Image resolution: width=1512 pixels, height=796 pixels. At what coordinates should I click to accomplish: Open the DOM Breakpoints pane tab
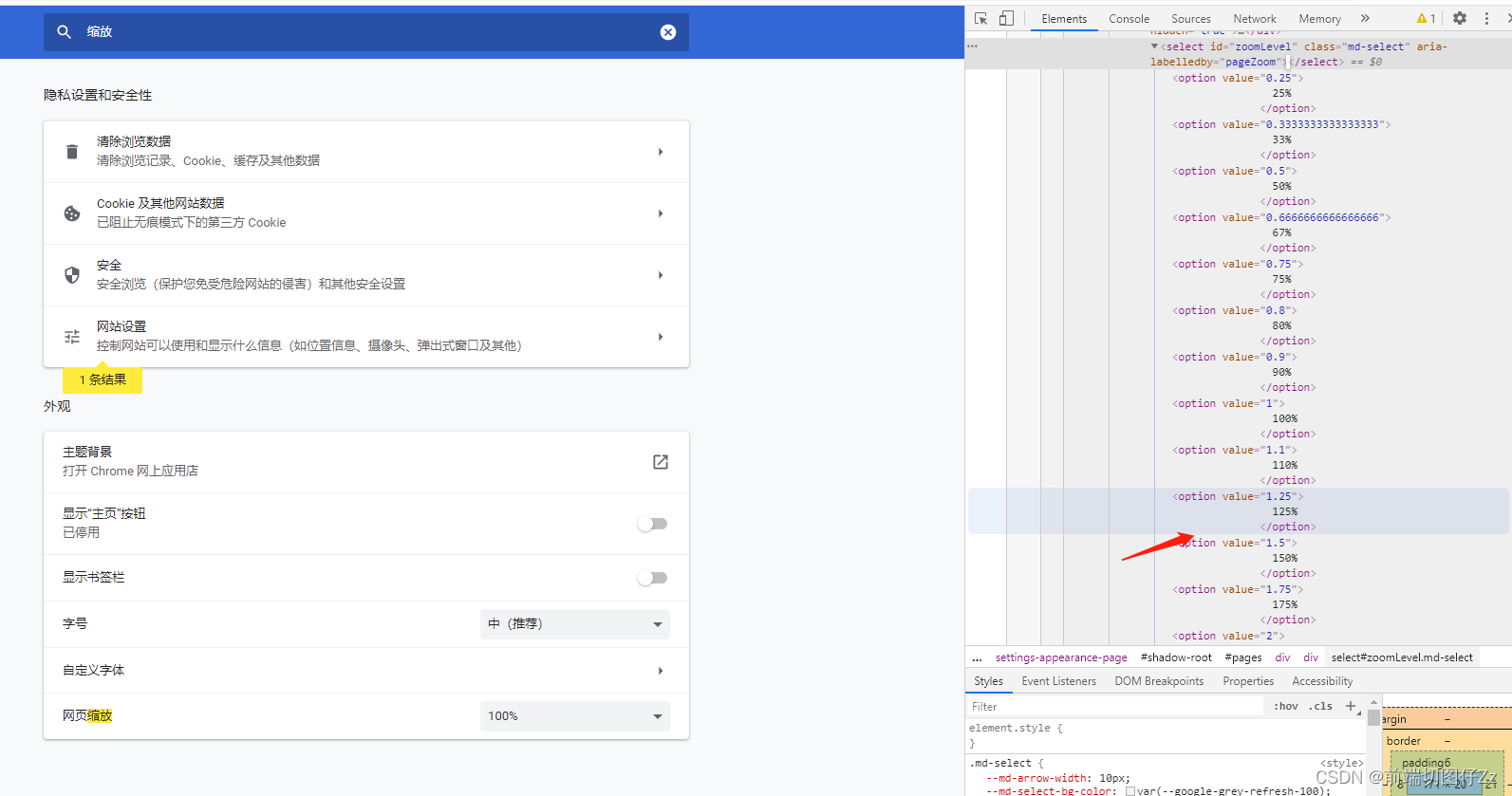(1159, 681)
